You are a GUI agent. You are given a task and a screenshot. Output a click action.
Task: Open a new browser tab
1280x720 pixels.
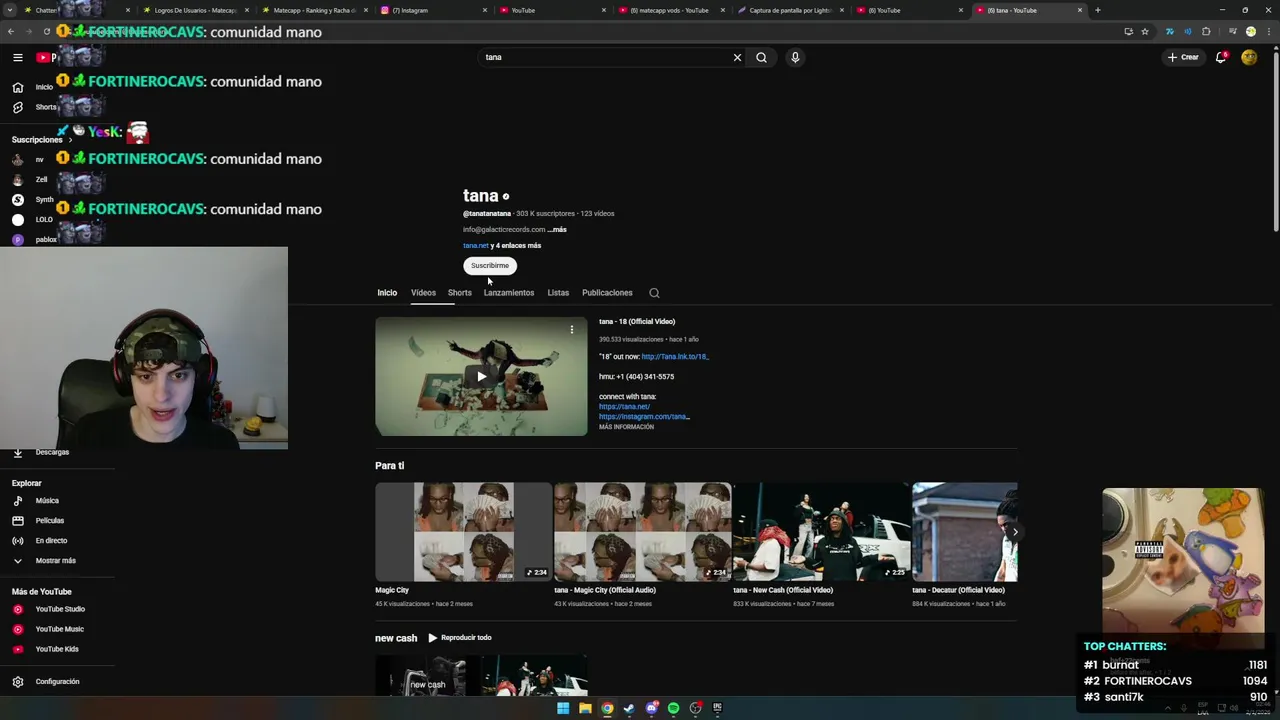[x=1098, y=10]
